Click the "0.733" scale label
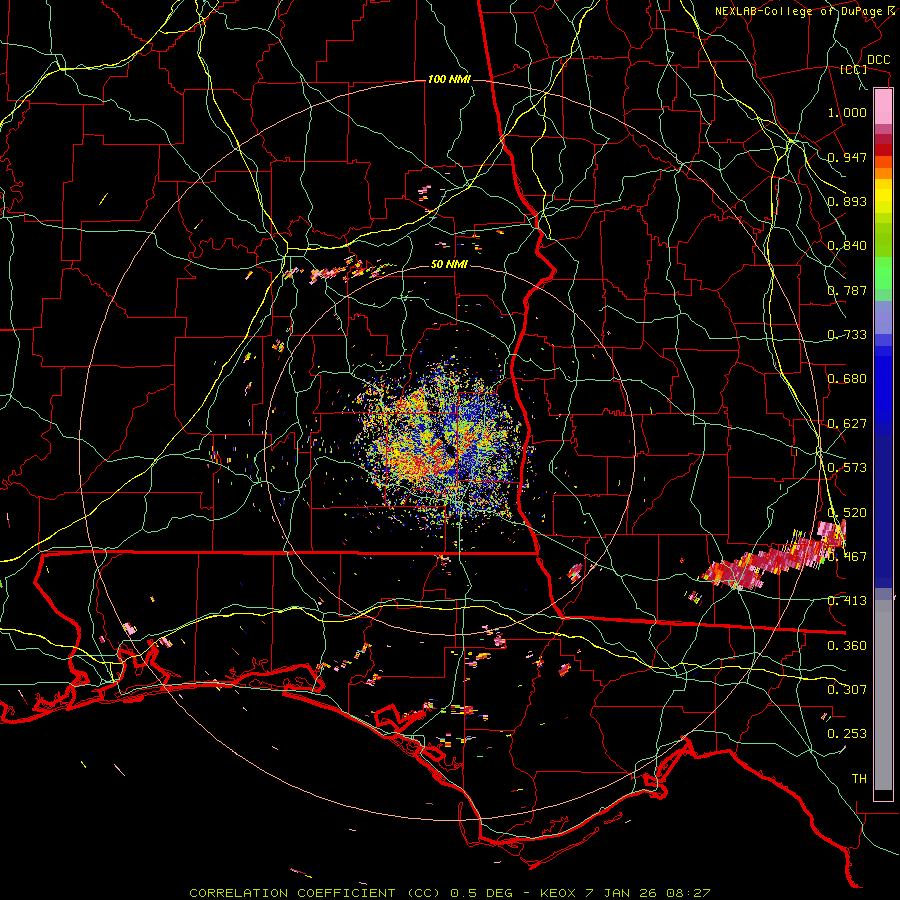900x900 pixels. click(847, 335)
